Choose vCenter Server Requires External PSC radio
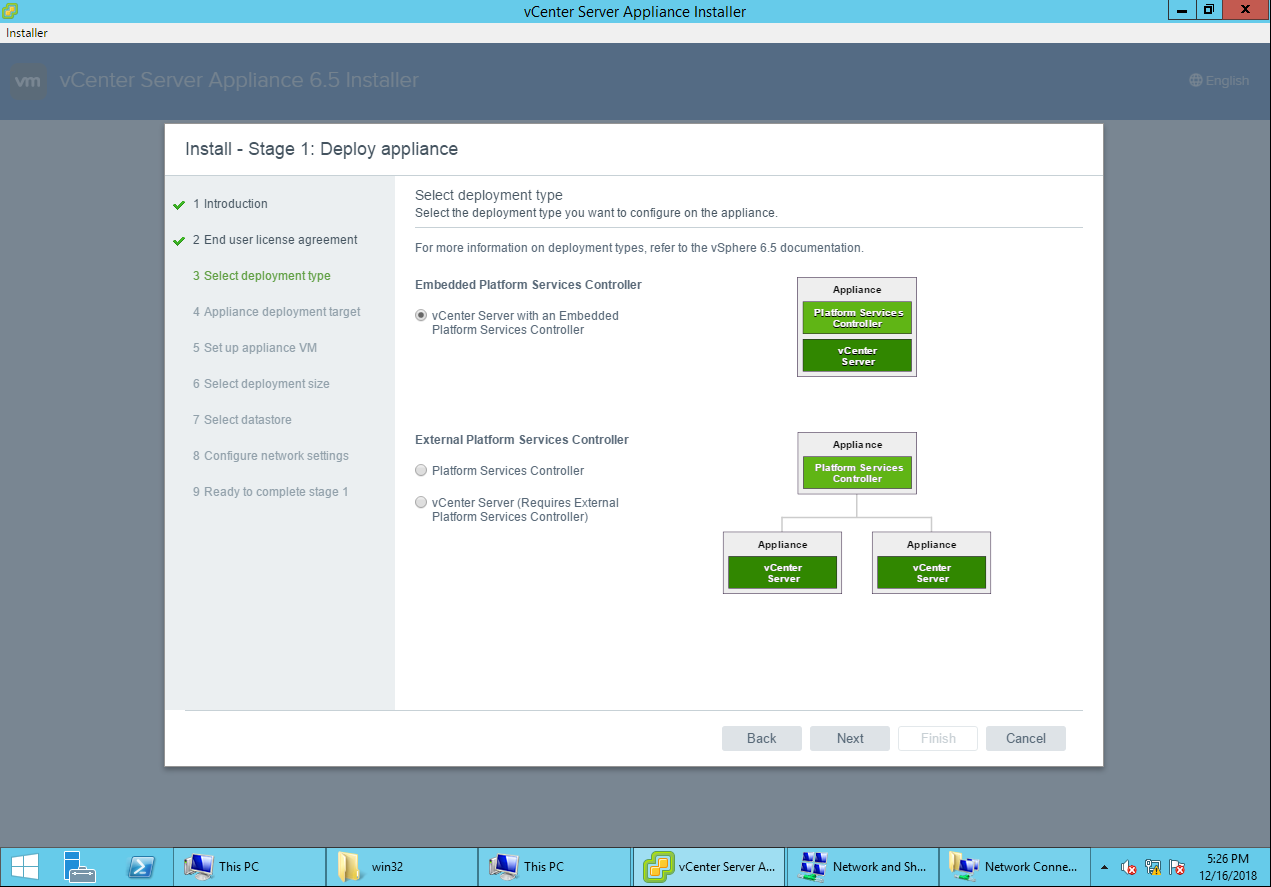 (x=421, y=502)
